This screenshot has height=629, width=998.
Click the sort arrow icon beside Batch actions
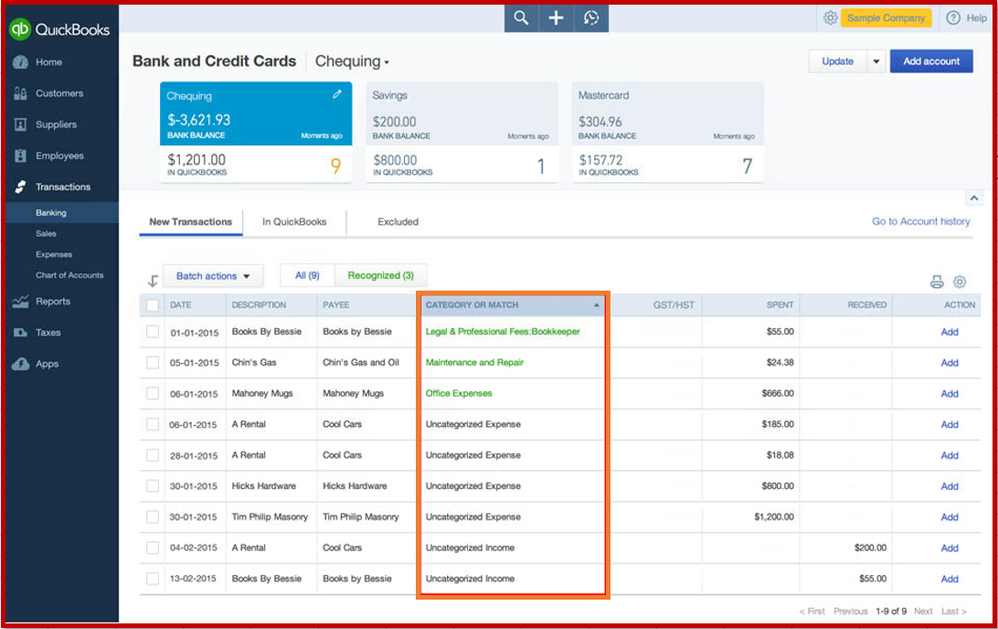[x=153, y=280]
